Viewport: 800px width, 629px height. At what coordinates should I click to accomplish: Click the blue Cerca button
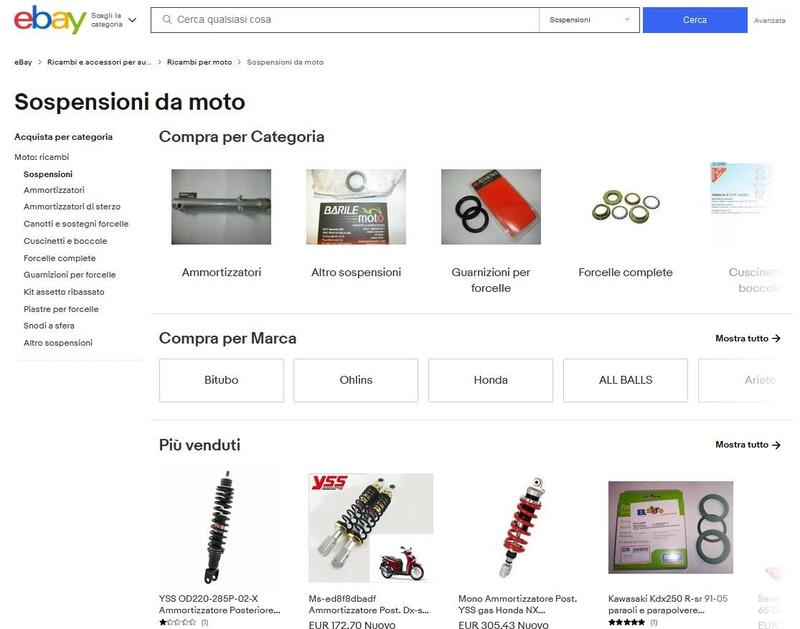click(x=695, y=20)
